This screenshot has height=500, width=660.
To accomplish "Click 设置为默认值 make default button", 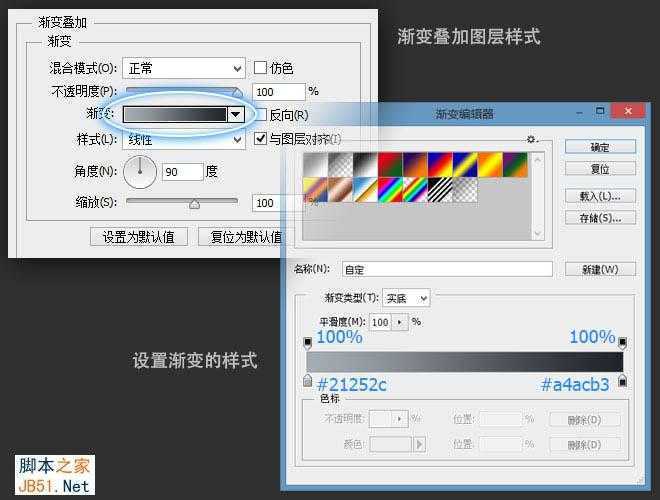I will (139, 237).
